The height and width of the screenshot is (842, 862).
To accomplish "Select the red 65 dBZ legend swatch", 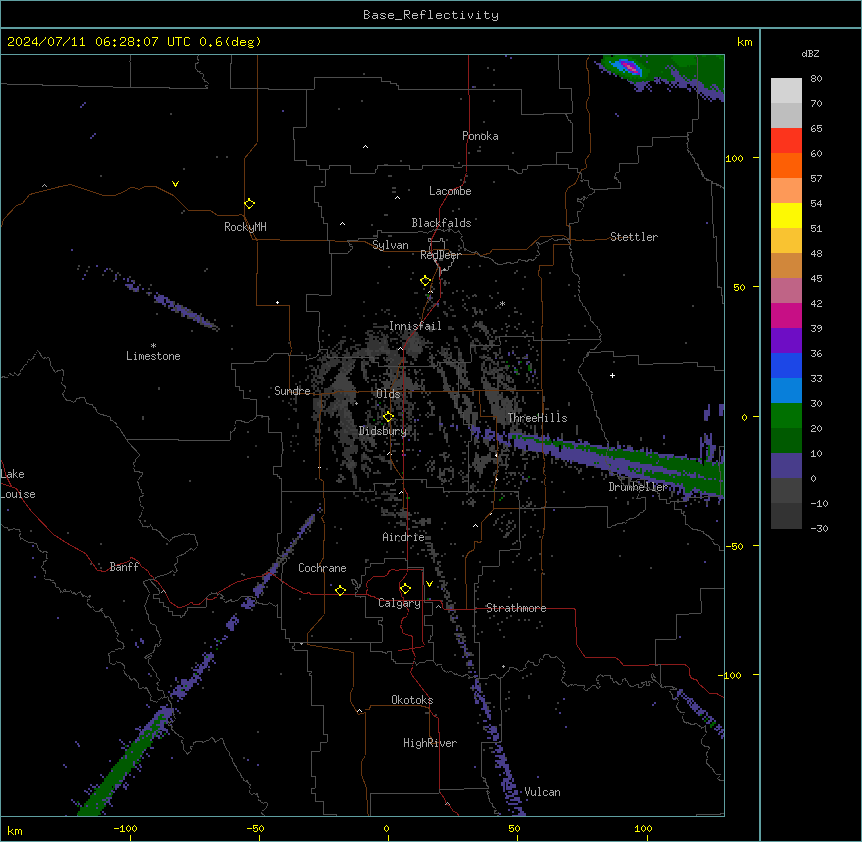I will [x=786, y=140].
